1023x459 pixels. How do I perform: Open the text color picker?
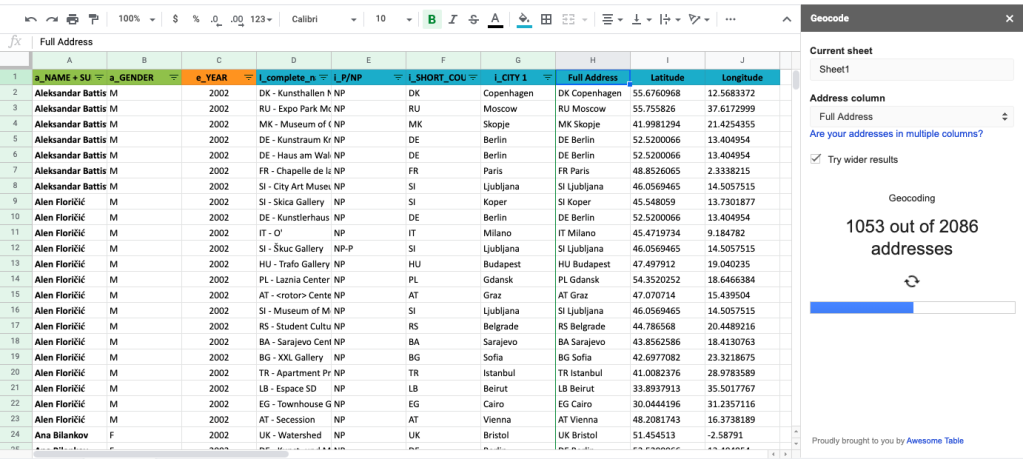(x=495, y=20)
